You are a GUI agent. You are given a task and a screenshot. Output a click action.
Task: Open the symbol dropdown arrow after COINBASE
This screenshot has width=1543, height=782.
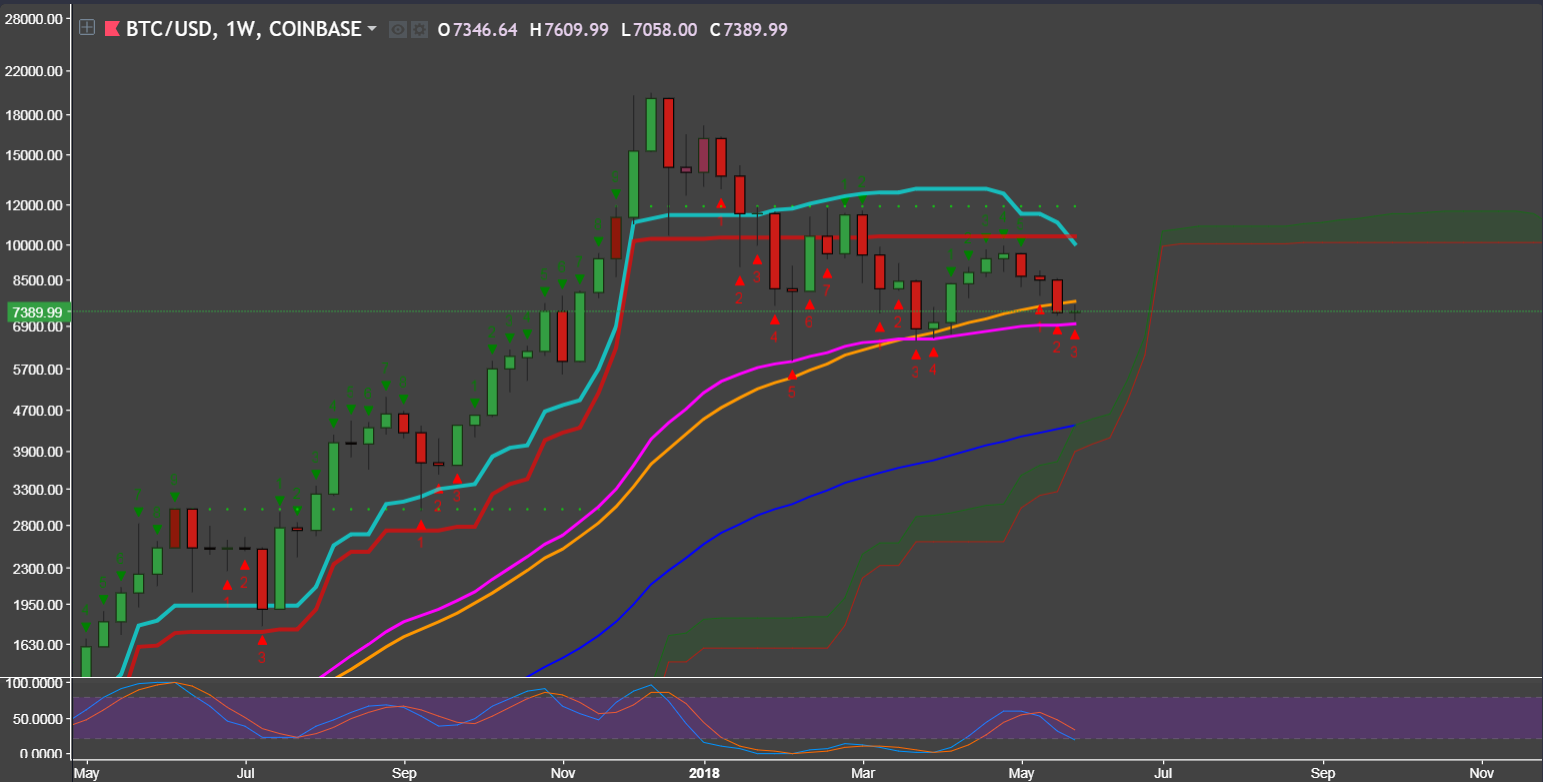click(372, 29)
